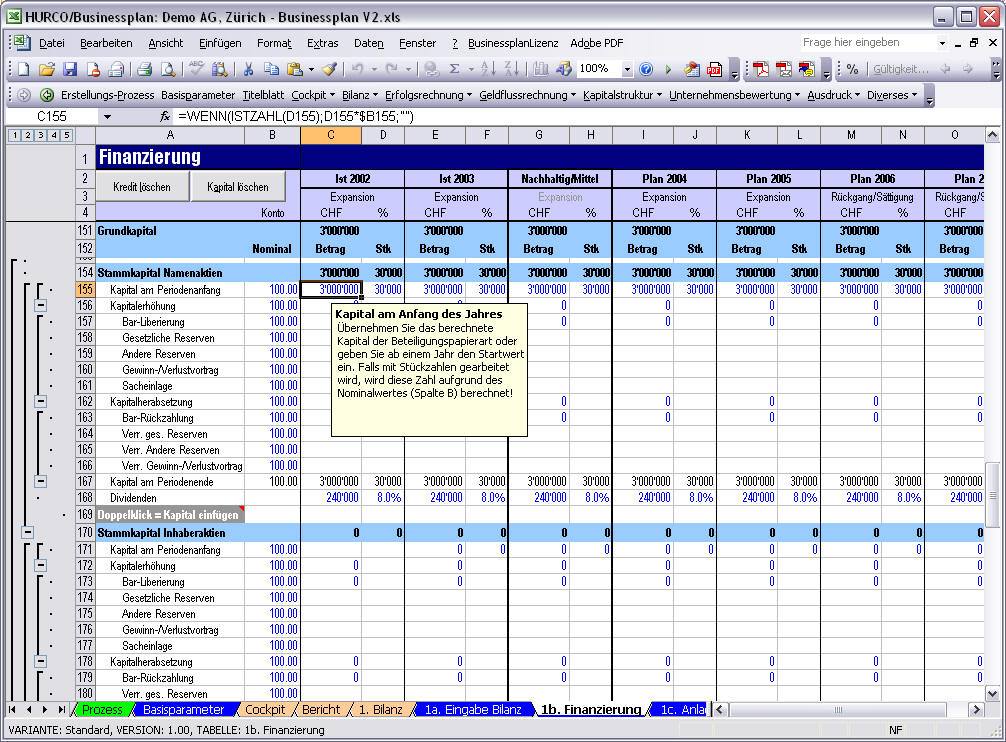Click the Kredit löschen button
Screen dimensions: 1006x742
[142, 187]
